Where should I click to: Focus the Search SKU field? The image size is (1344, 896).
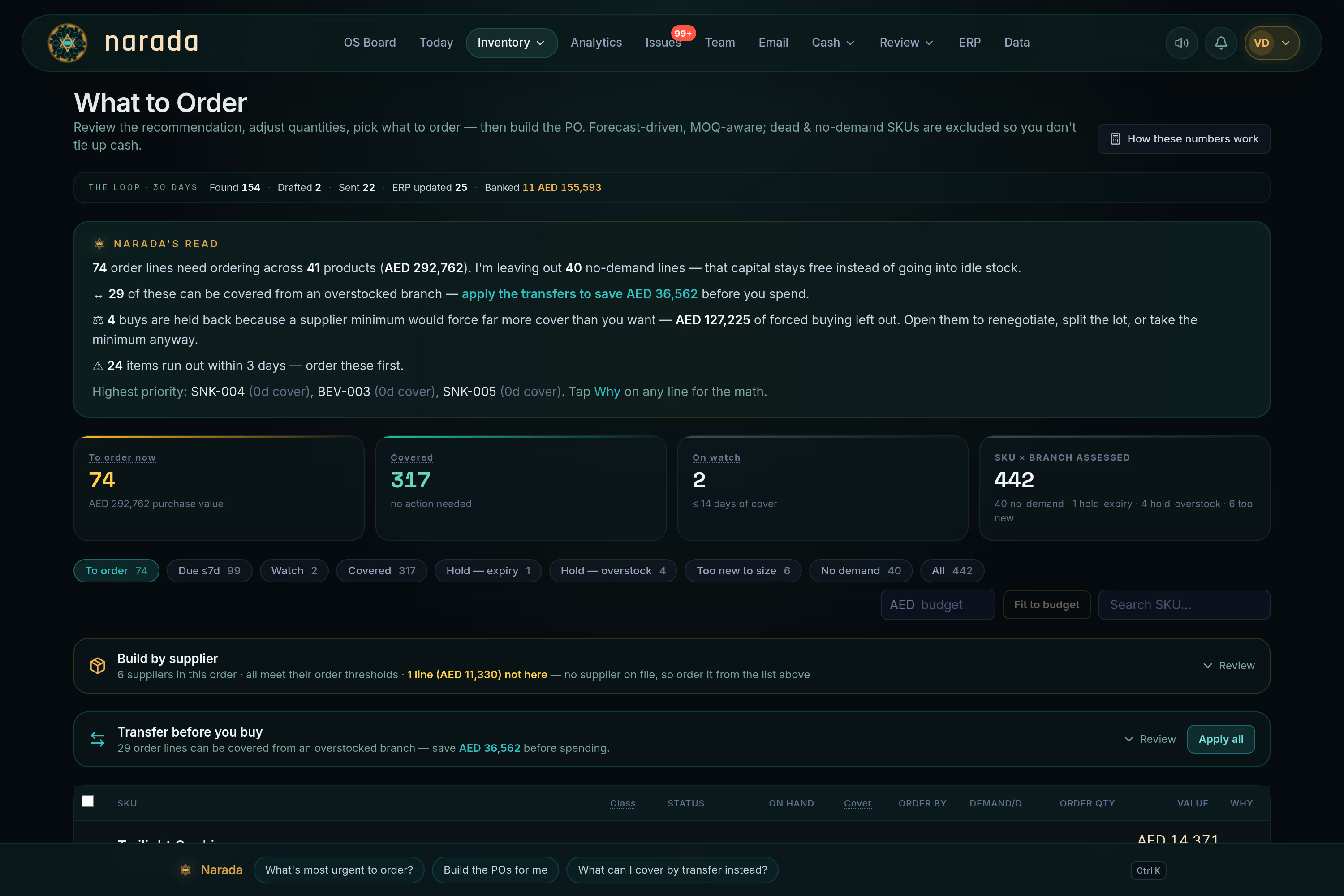(x=1184, y=604)
